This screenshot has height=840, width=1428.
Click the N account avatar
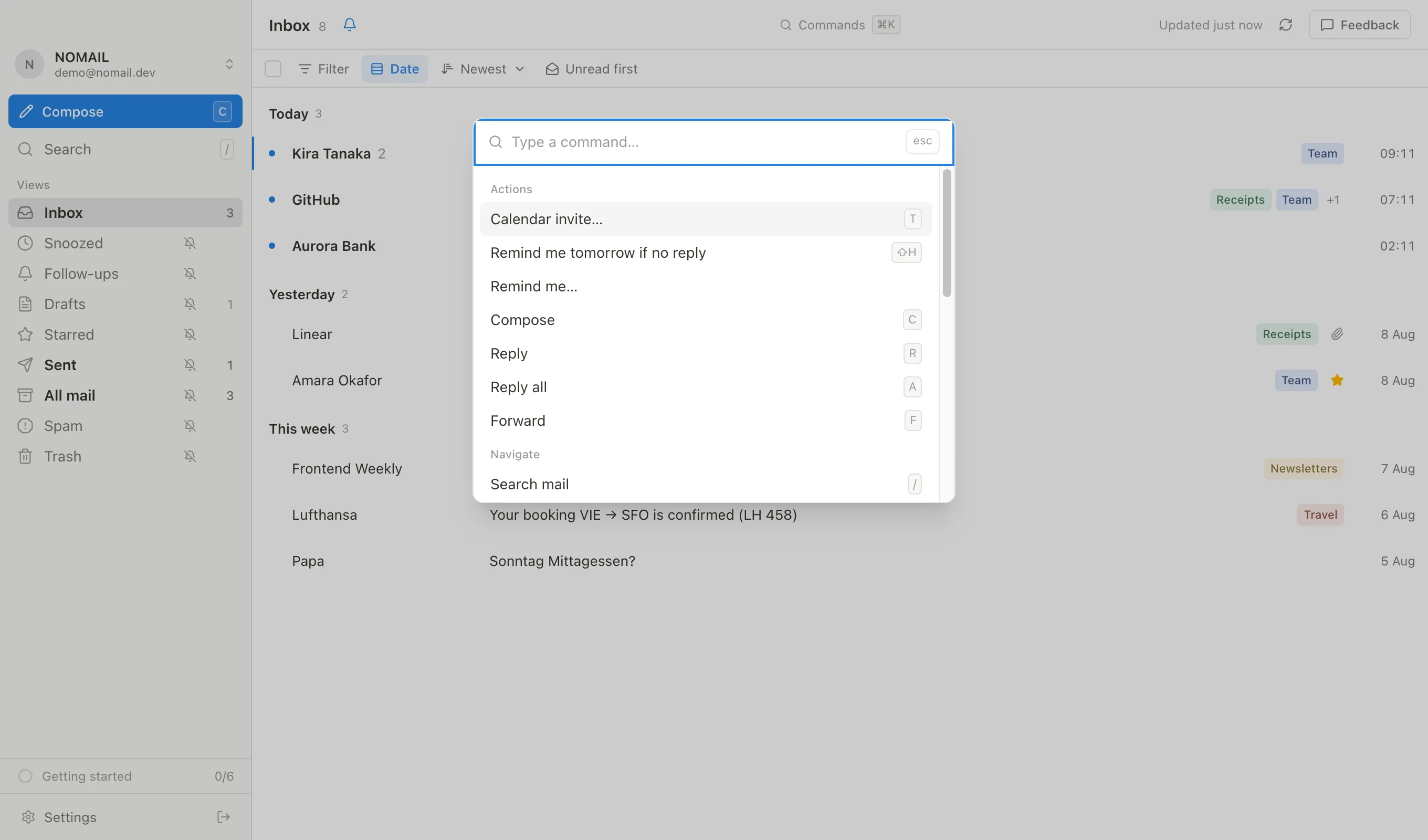point(29,65)
